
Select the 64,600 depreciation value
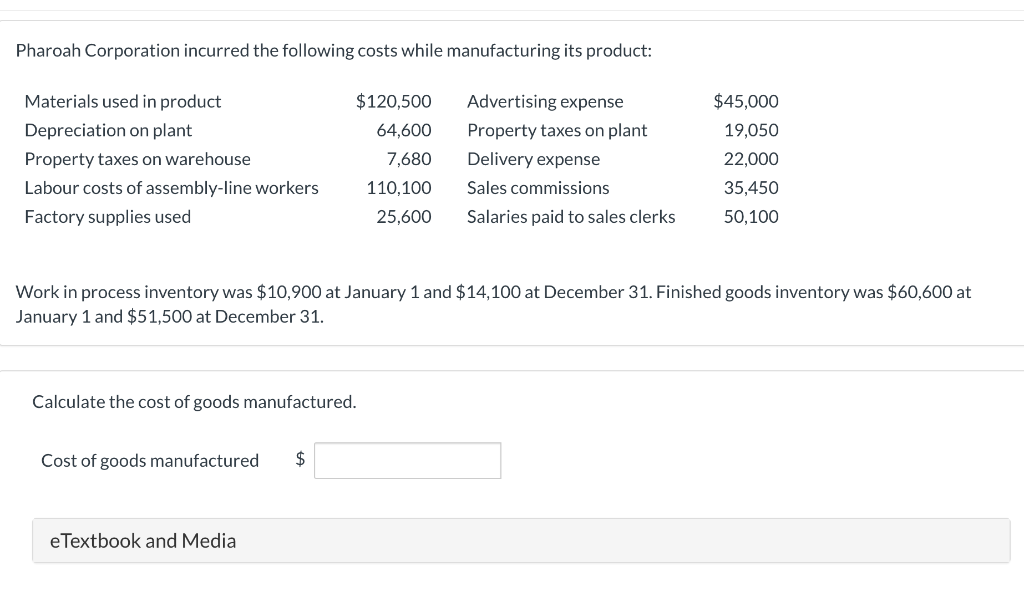point(404,130)
